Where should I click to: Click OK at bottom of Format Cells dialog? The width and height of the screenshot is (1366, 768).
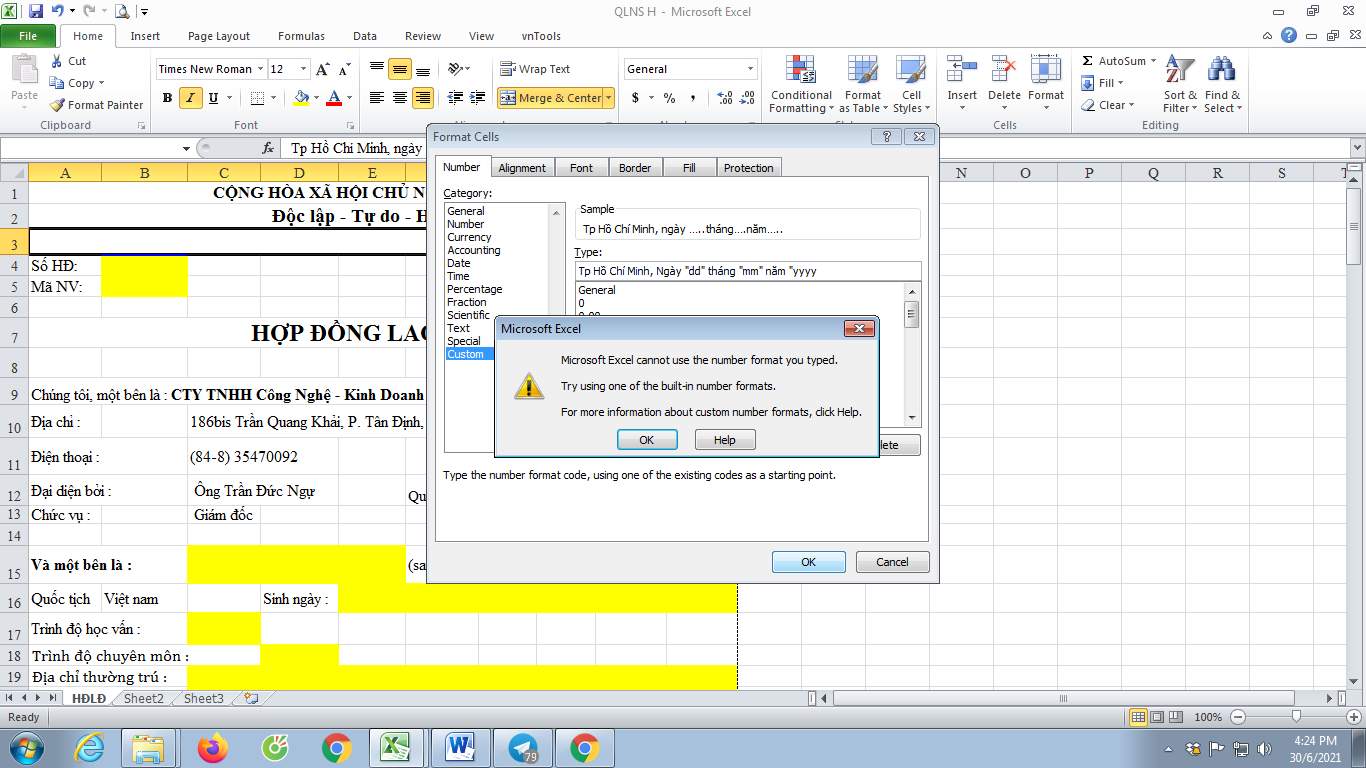tap(808, 562)
